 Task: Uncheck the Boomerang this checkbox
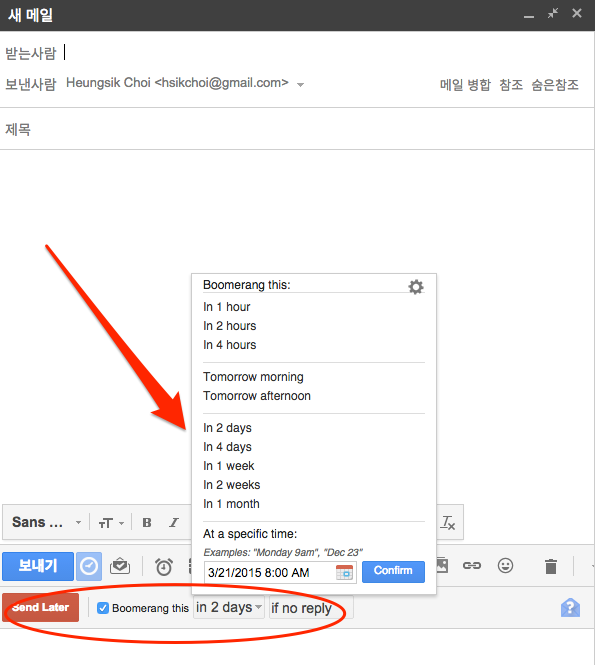[103, 608]
